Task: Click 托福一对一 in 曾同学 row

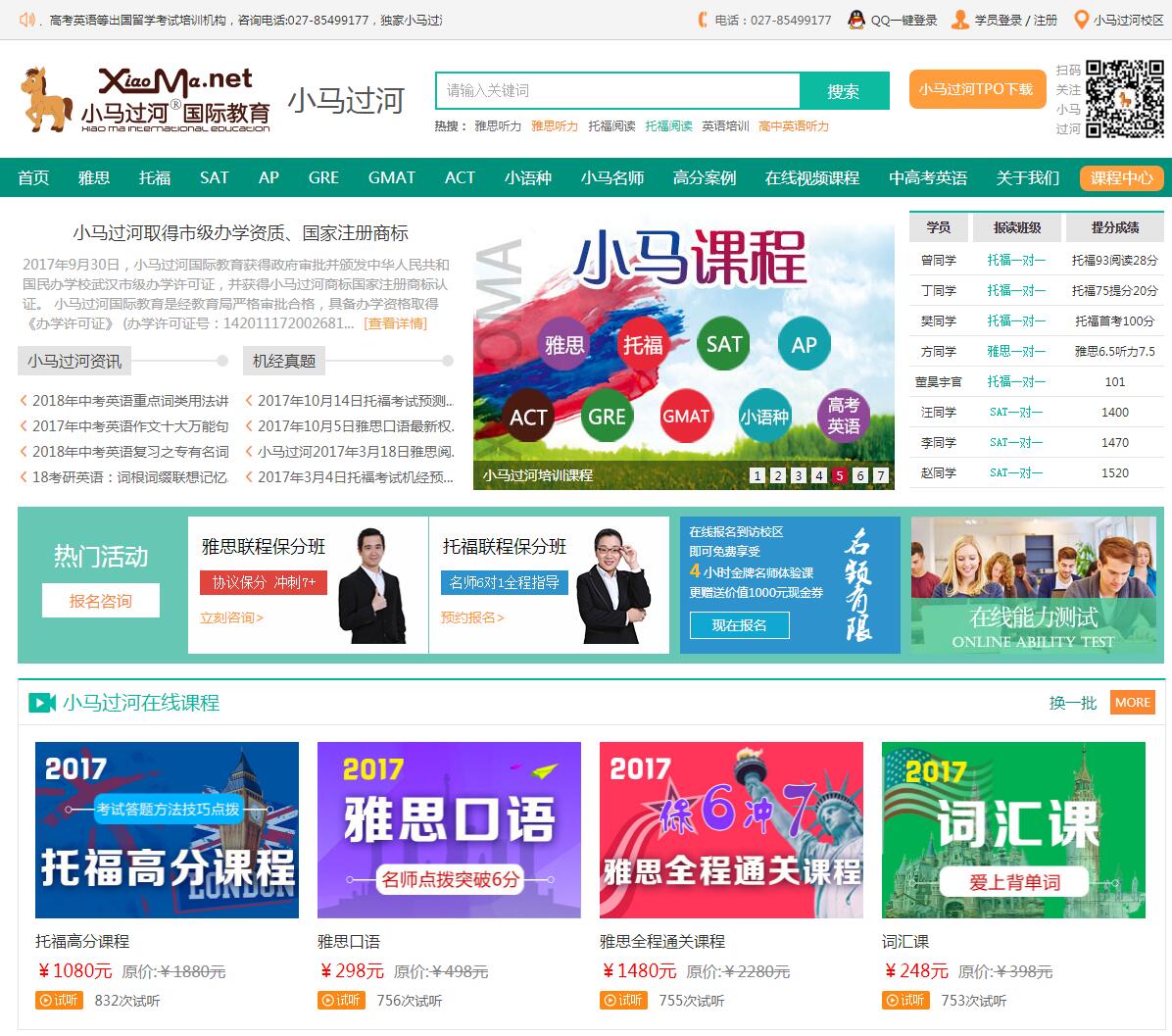Action: [x=1016, y=260]
